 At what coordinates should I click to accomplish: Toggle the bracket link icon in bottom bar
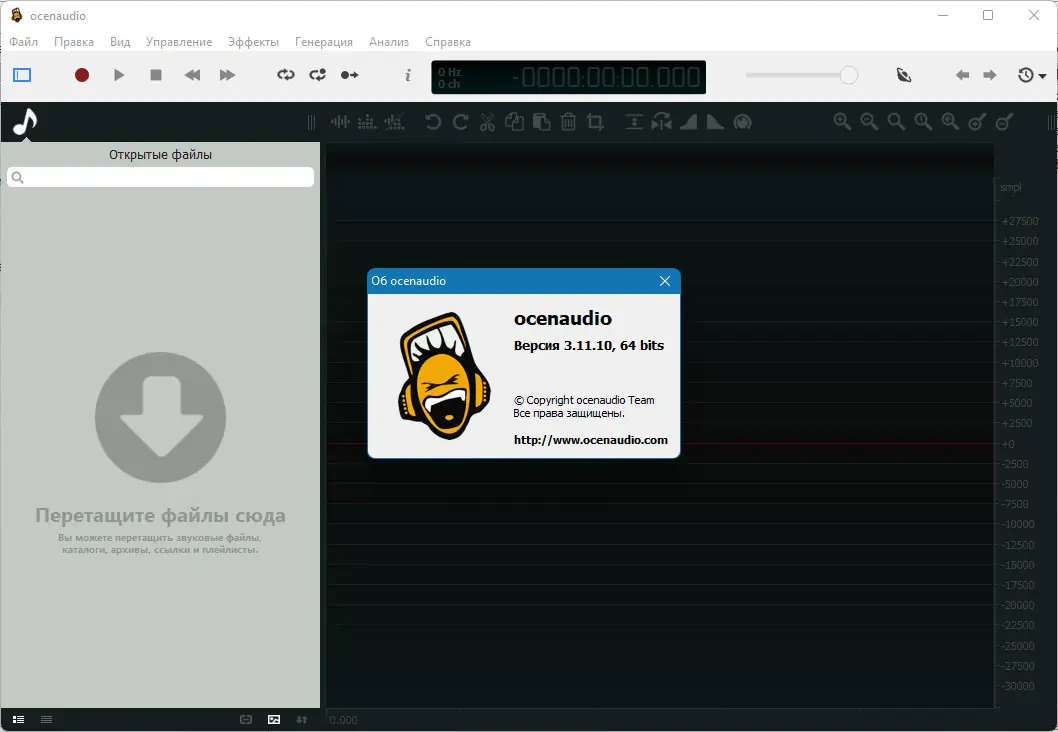[246, 720]
